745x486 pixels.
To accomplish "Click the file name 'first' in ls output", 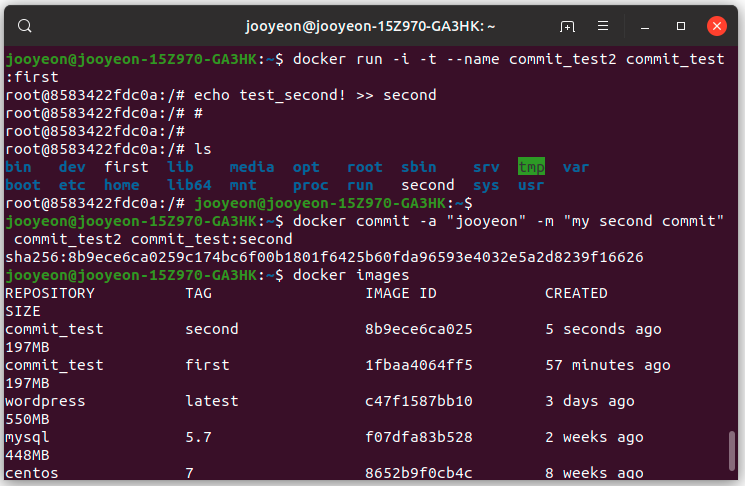I will pyautogui.click(x=126, y=167).
